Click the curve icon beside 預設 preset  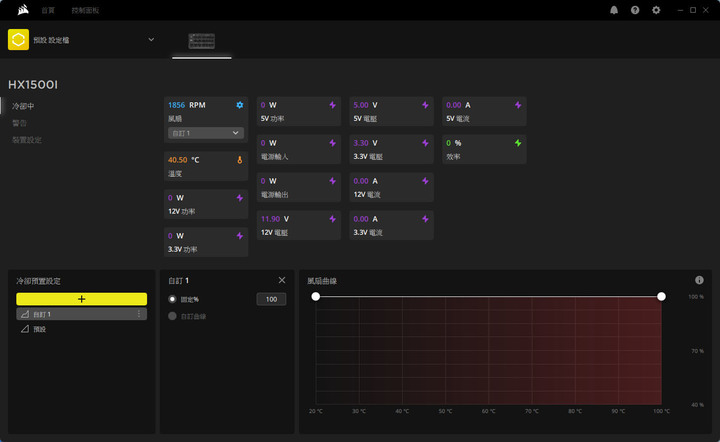point(25,329)
